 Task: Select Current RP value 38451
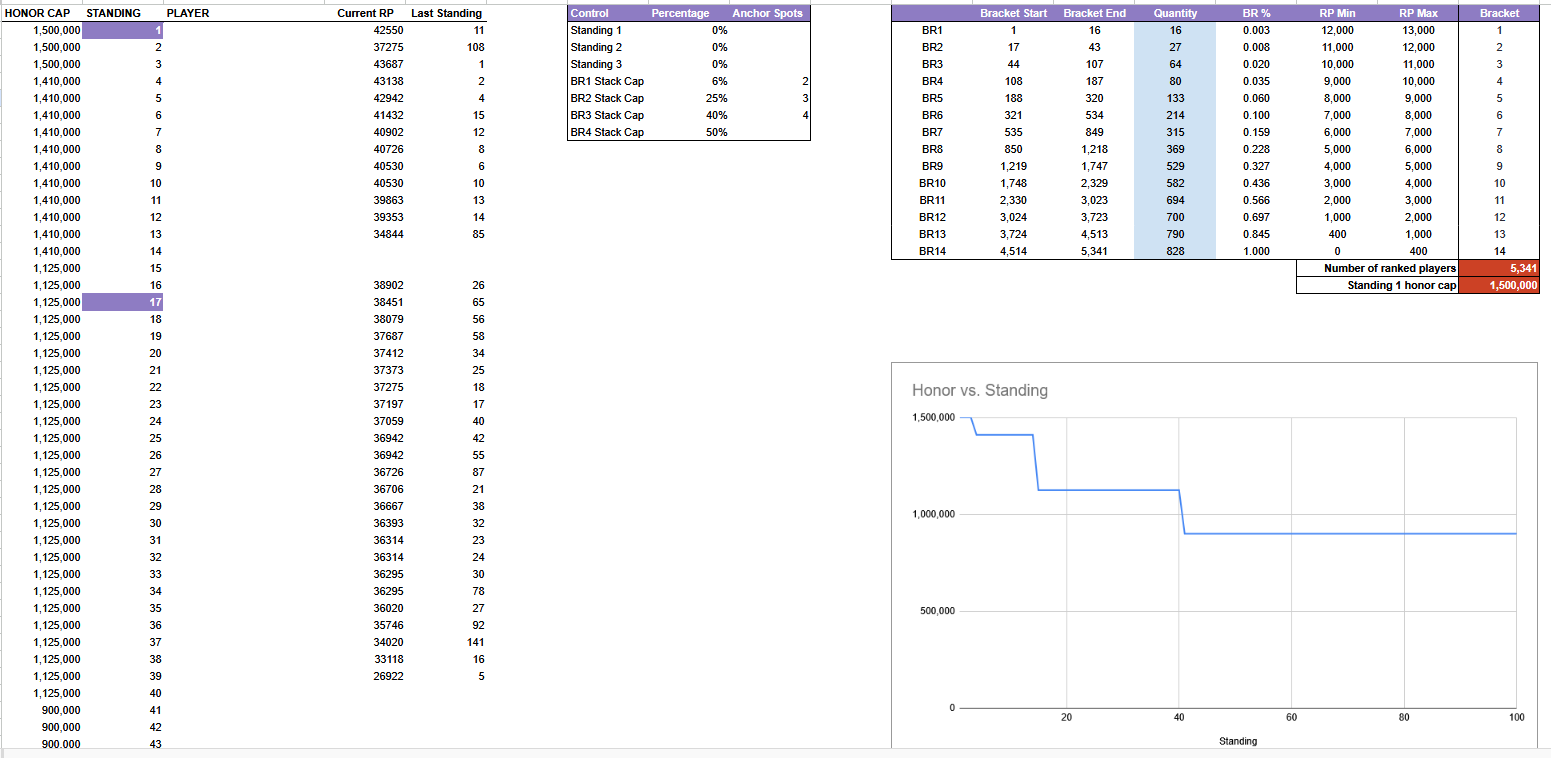click(x=388, y=302)
